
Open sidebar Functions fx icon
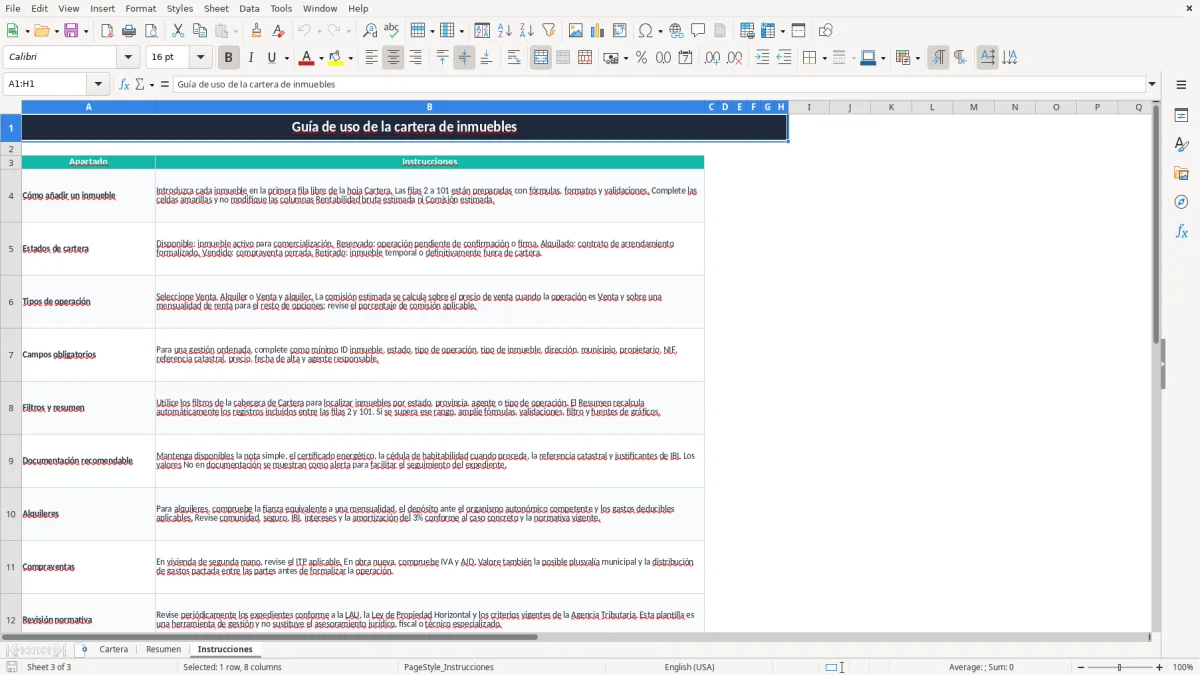[x=1181, y=231]
